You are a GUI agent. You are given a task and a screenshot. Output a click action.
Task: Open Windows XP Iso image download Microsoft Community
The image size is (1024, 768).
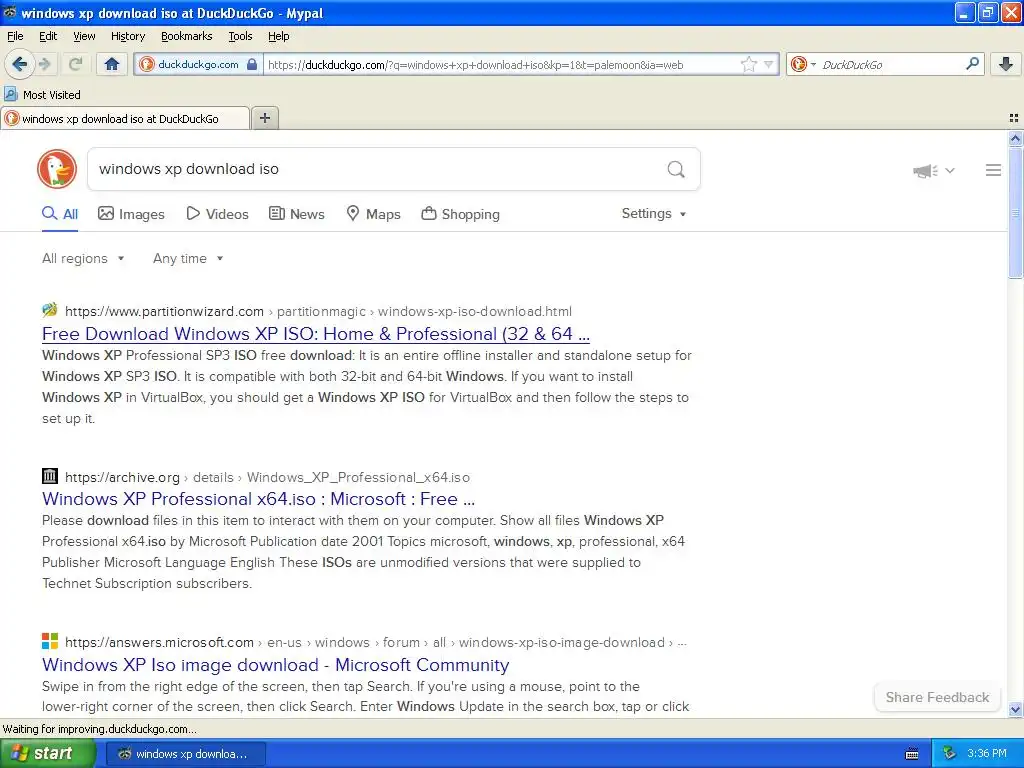pos(276,665)
